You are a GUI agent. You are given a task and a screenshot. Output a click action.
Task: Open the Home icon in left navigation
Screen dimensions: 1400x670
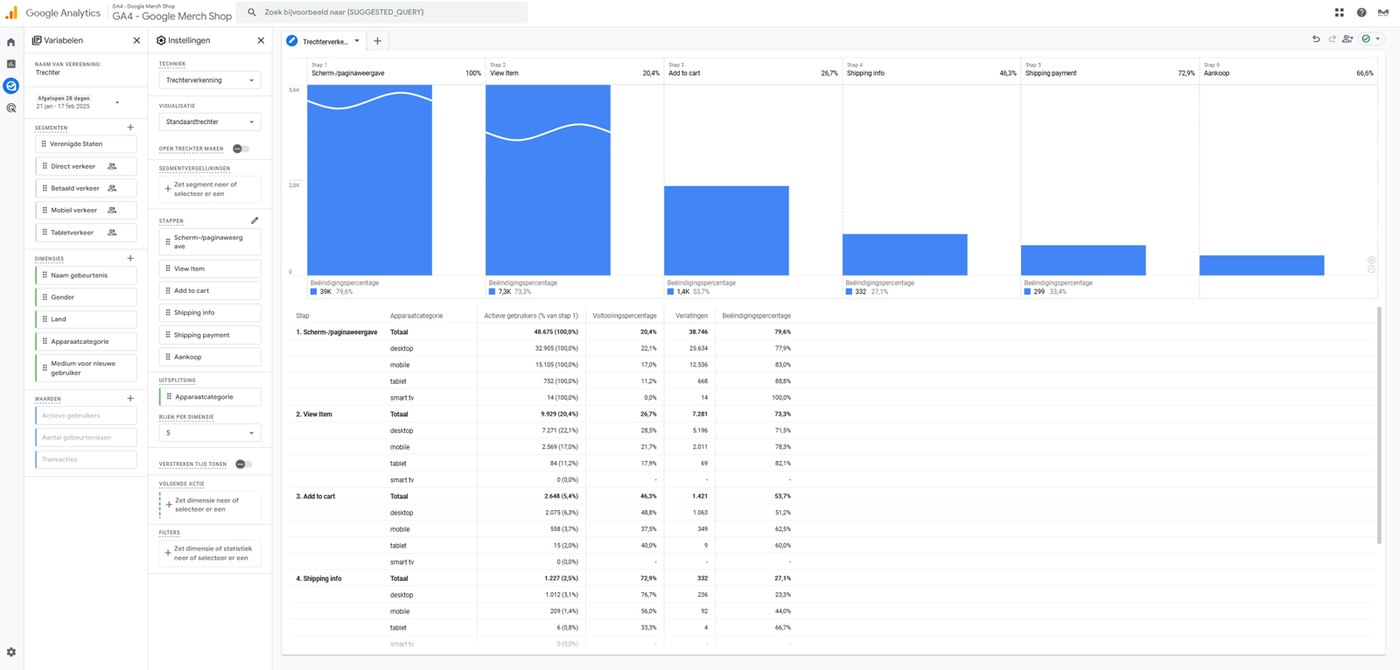11,42
